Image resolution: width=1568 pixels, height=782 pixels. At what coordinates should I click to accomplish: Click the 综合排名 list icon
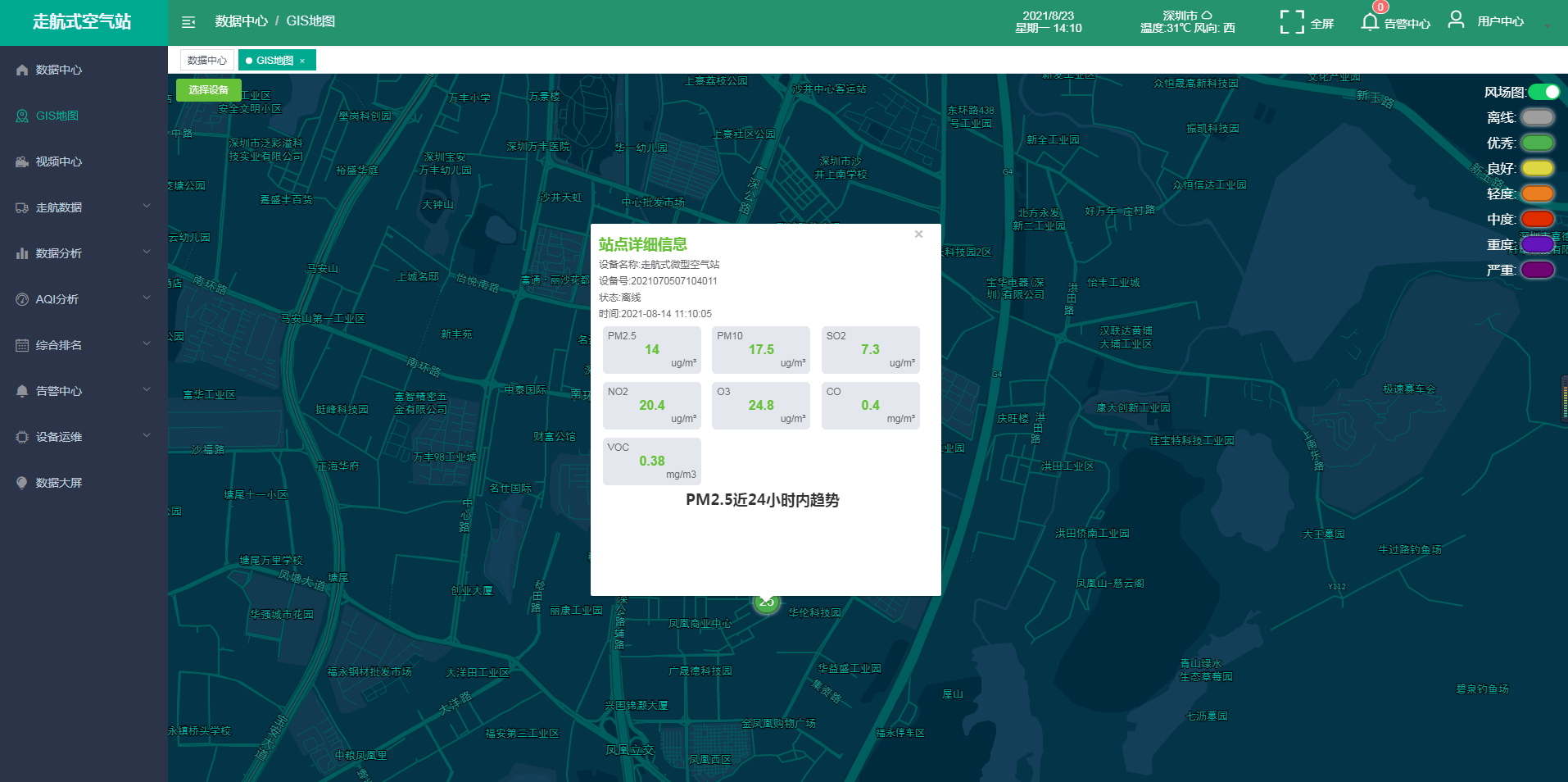tap(22, 346)
